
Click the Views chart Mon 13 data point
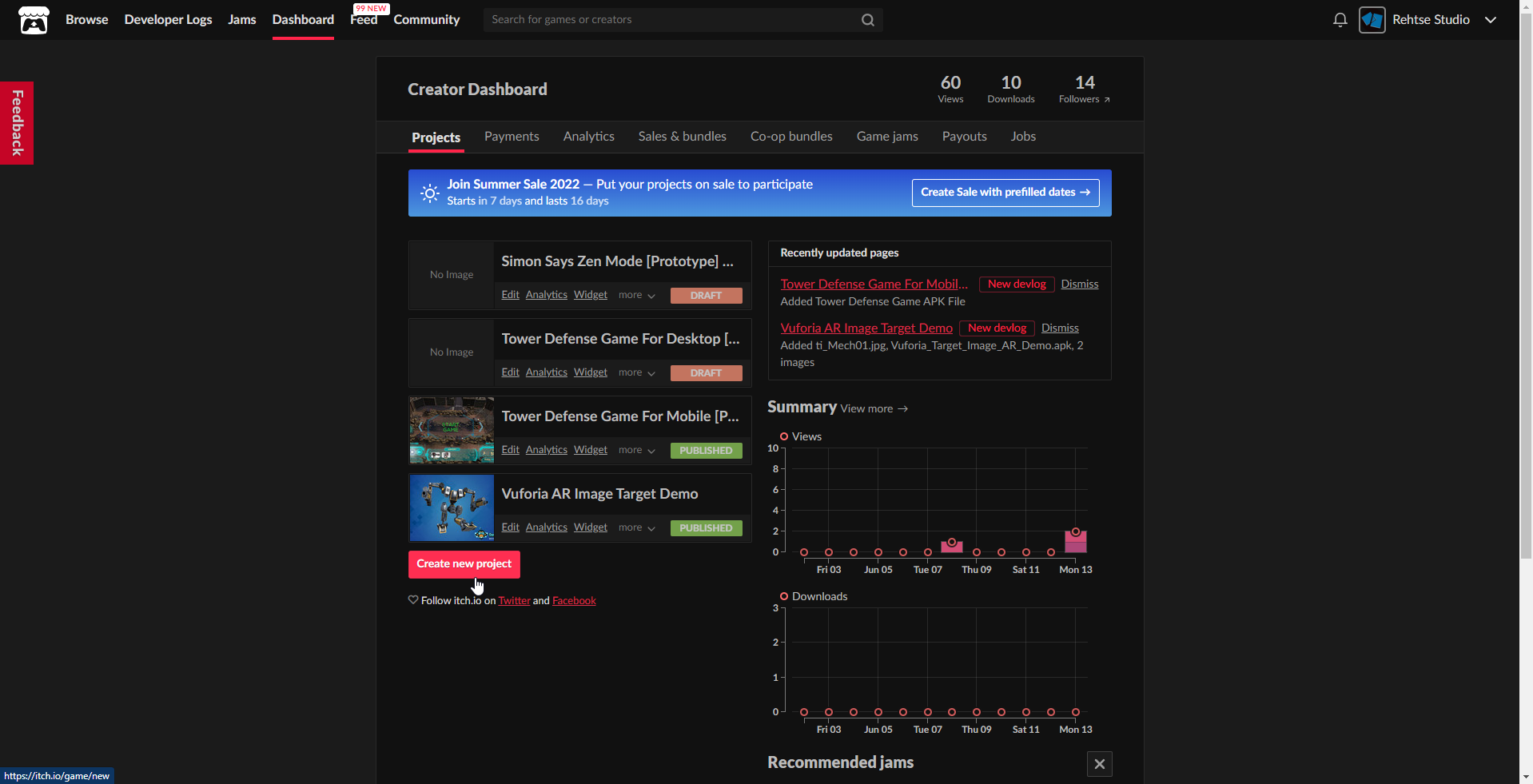[x=1076, y=531]
